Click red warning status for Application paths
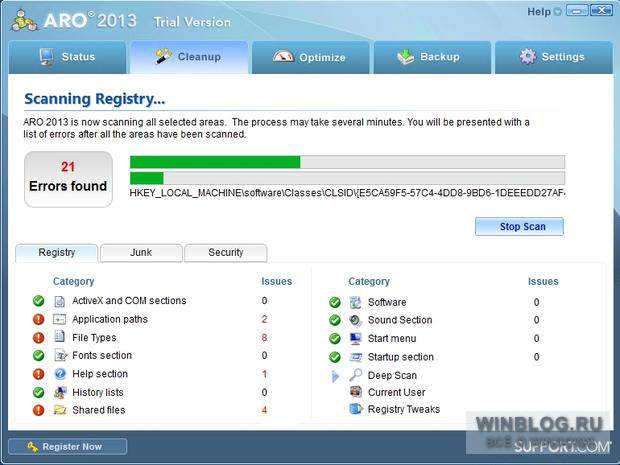 click(x=39, y=319)
